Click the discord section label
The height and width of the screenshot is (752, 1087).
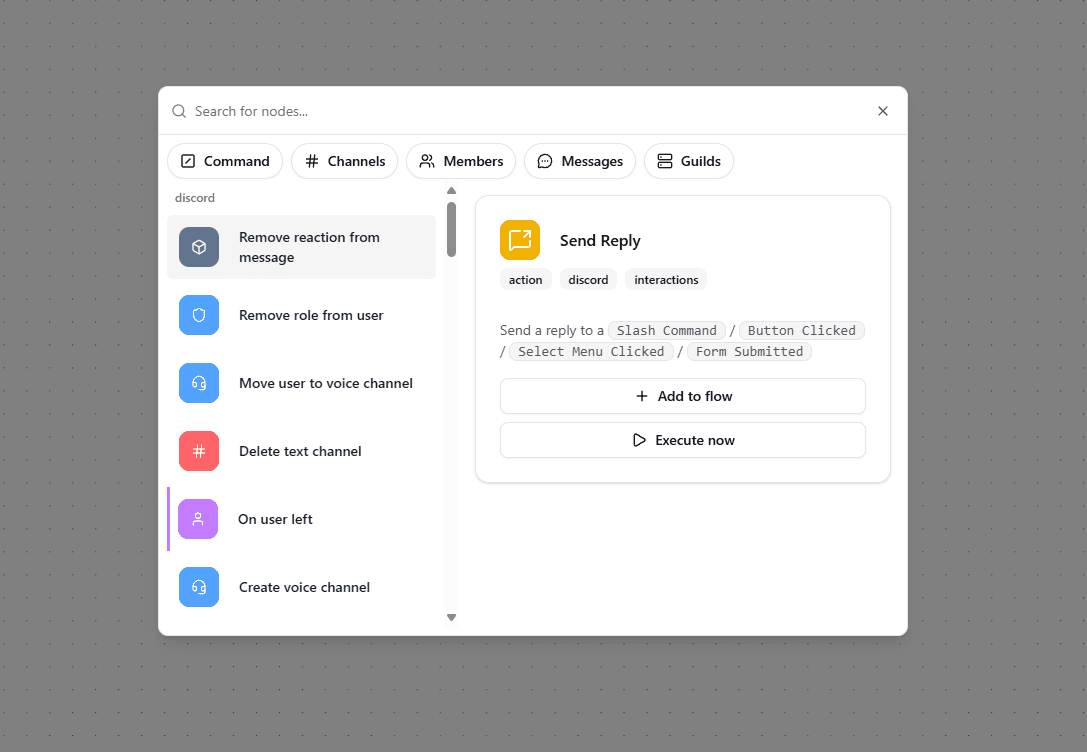[x=195, y=198]
